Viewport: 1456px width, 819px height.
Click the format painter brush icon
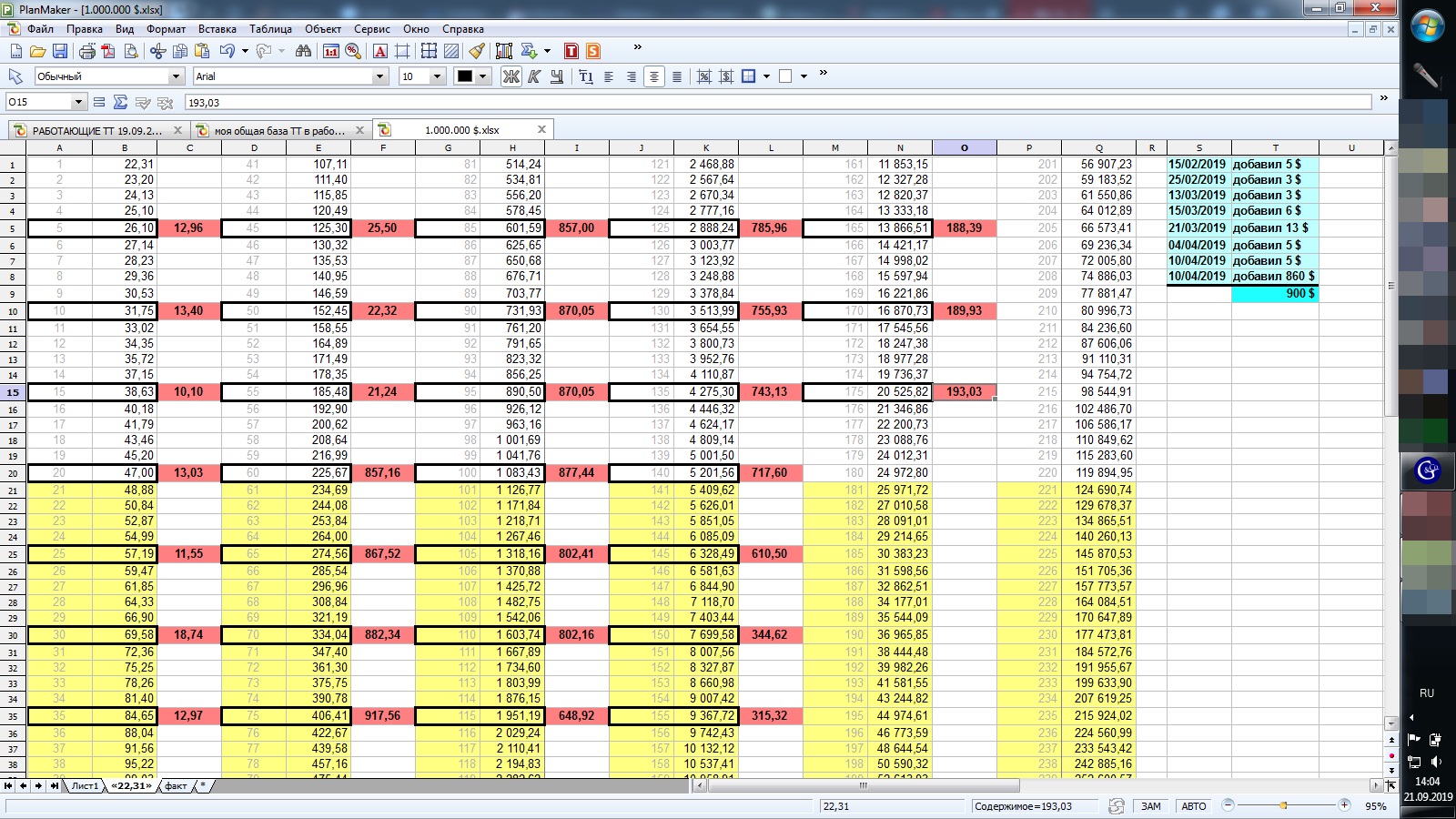(477, 51)
